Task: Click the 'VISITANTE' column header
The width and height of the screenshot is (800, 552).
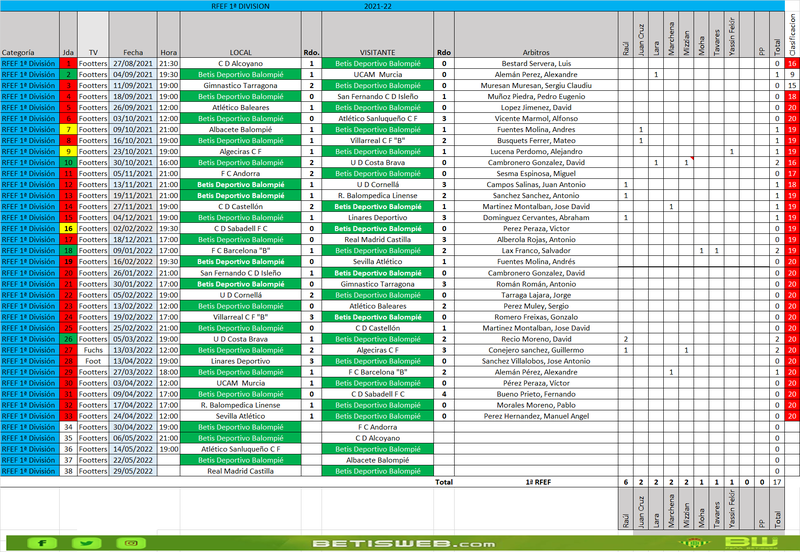Action: click(x=378, y=34)
